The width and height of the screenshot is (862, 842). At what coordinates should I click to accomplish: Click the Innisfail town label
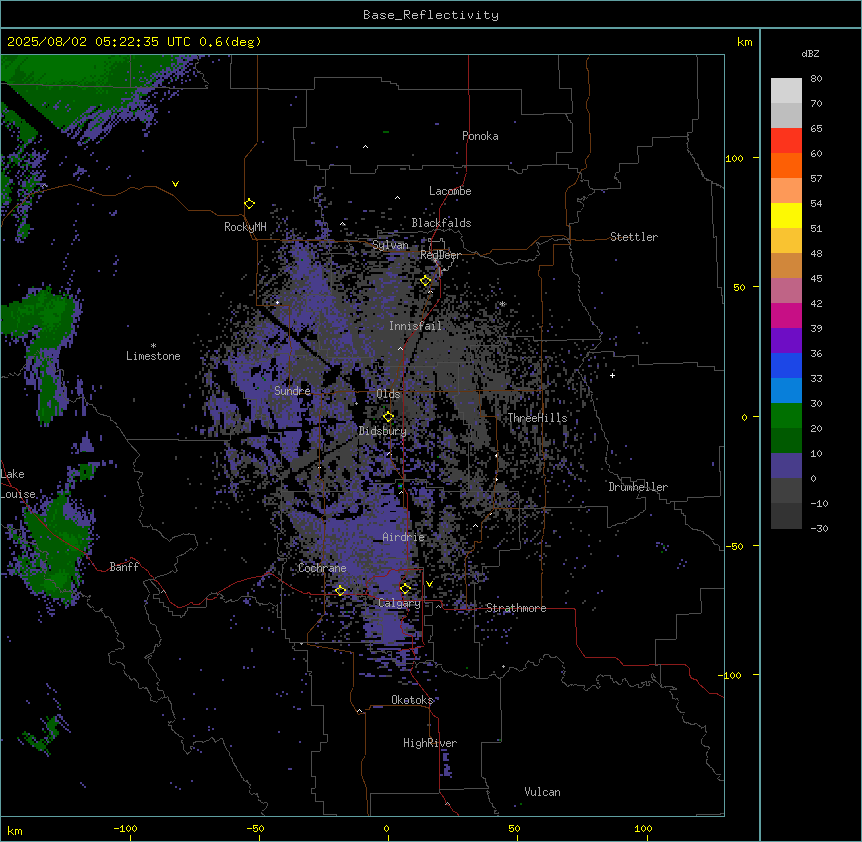(x=415, y=326)
